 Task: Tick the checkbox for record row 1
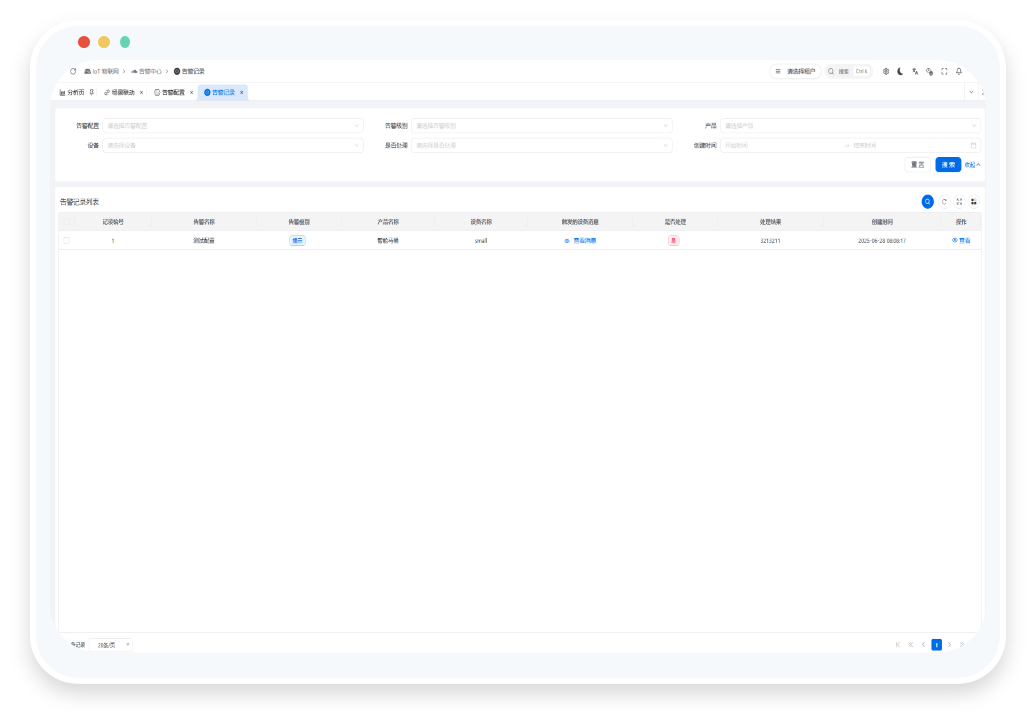[x=67, y=241]
